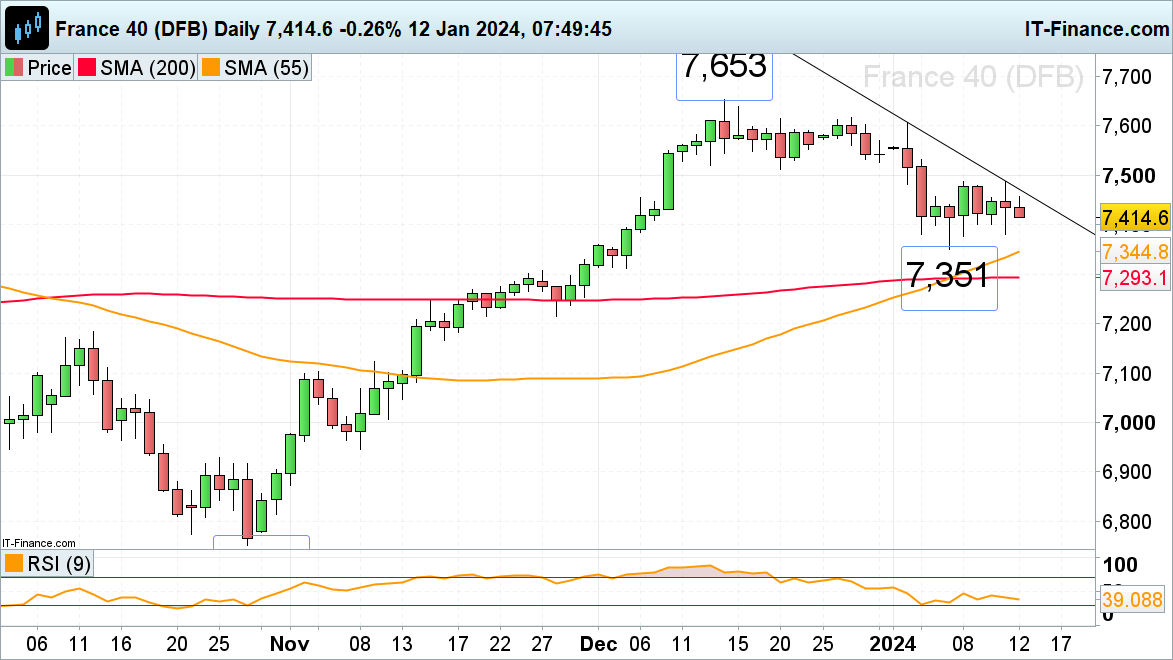The width and height of the screenshot is (1173, 660).
Task: Click the 7,700 price axis label
Action: tap(1127, 76)
